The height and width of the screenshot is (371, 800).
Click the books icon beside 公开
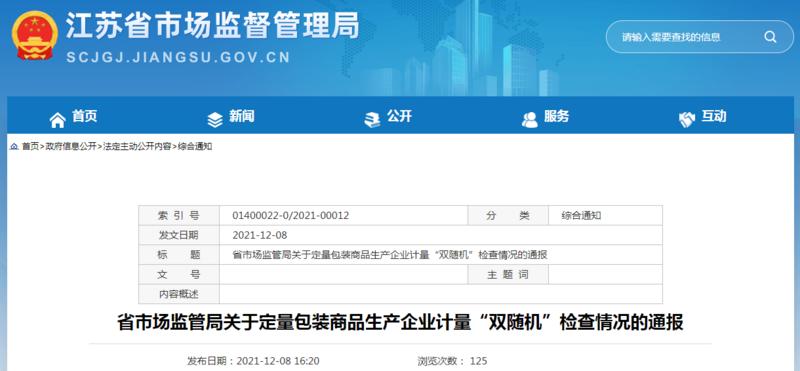[x=372, y=120]
